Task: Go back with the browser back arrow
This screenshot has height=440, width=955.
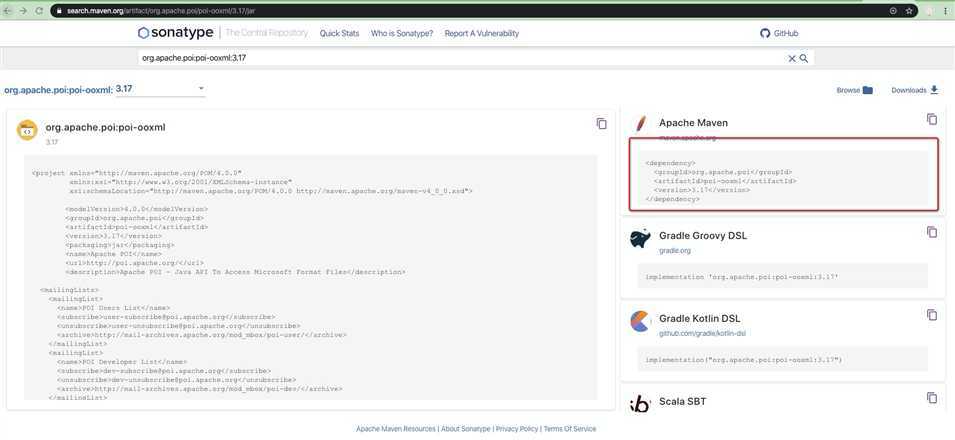Action: click(8, 11)
